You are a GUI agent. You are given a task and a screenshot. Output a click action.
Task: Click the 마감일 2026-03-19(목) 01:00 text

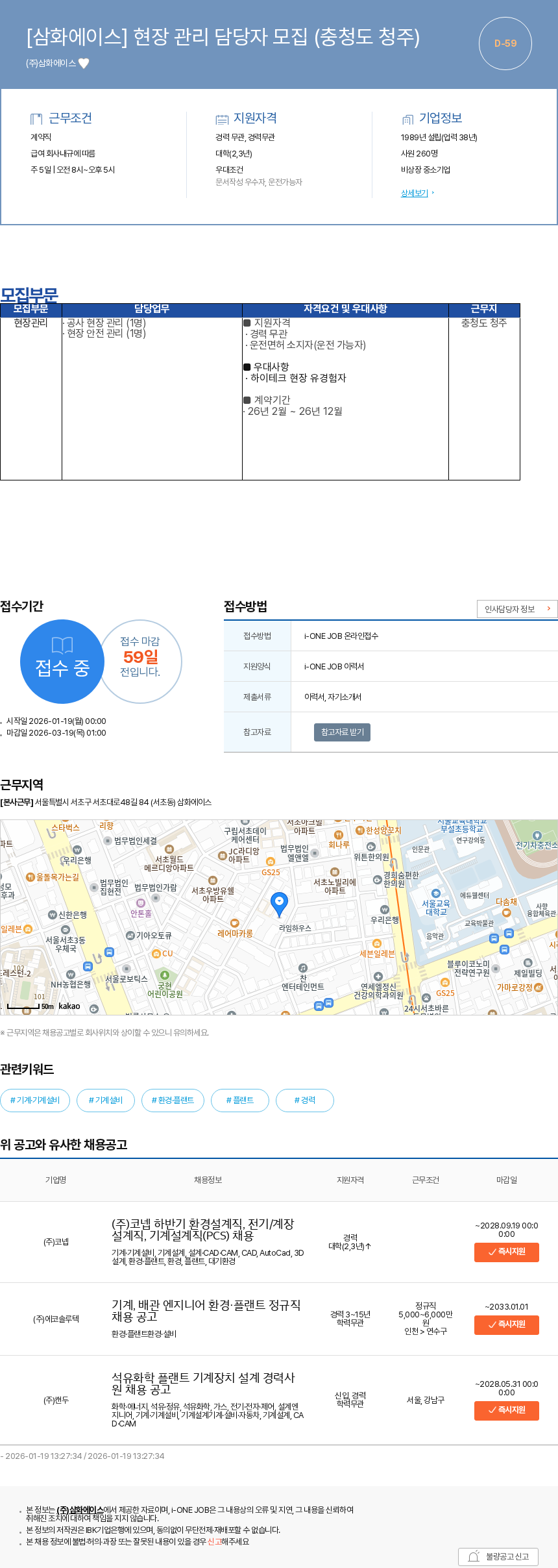[56, 733]
